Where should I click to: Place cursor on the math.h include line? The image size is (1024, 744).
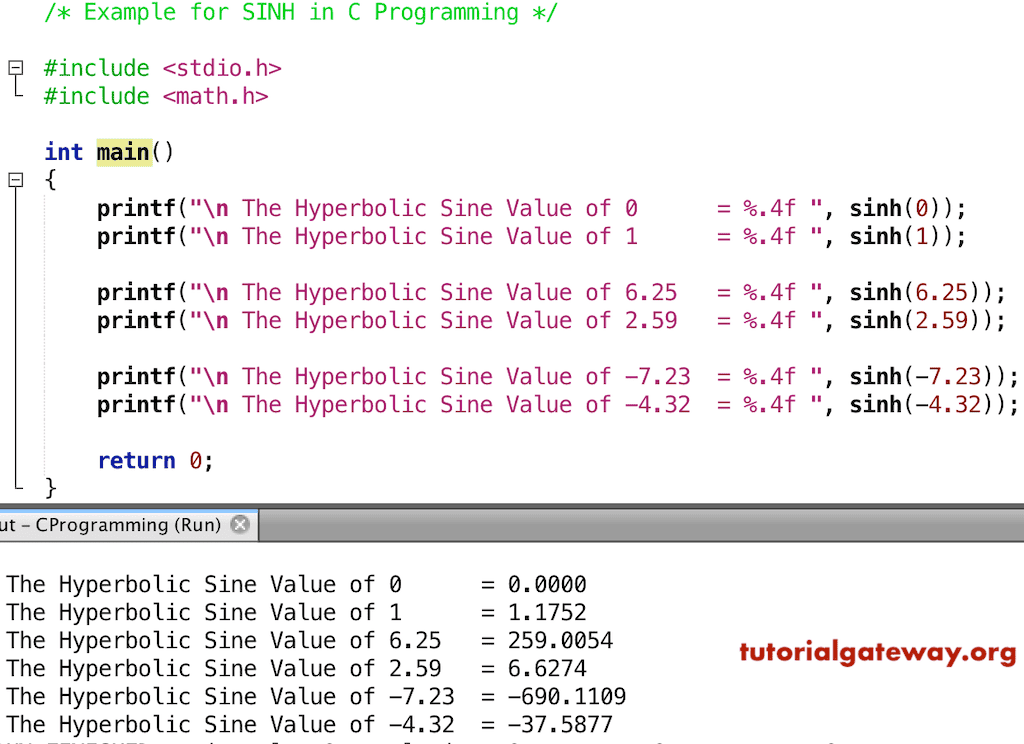pyautogui.click(x=157, y=97)
